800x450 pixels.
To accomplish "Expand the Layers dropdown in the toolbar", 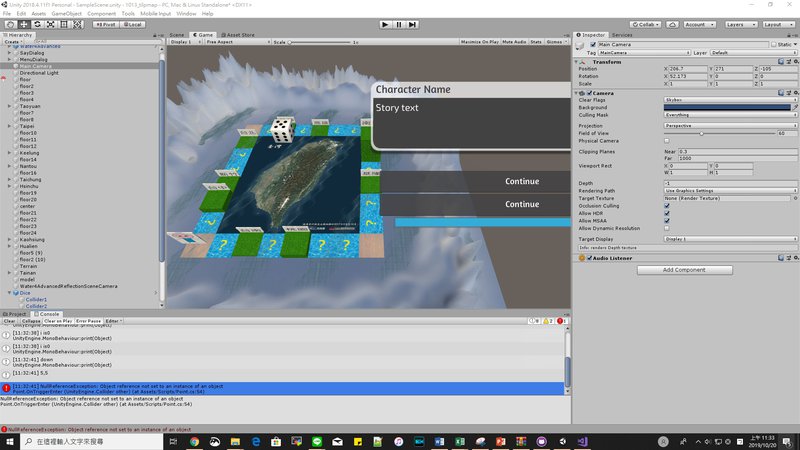I will pyautogui.click(x=740, y=24).
